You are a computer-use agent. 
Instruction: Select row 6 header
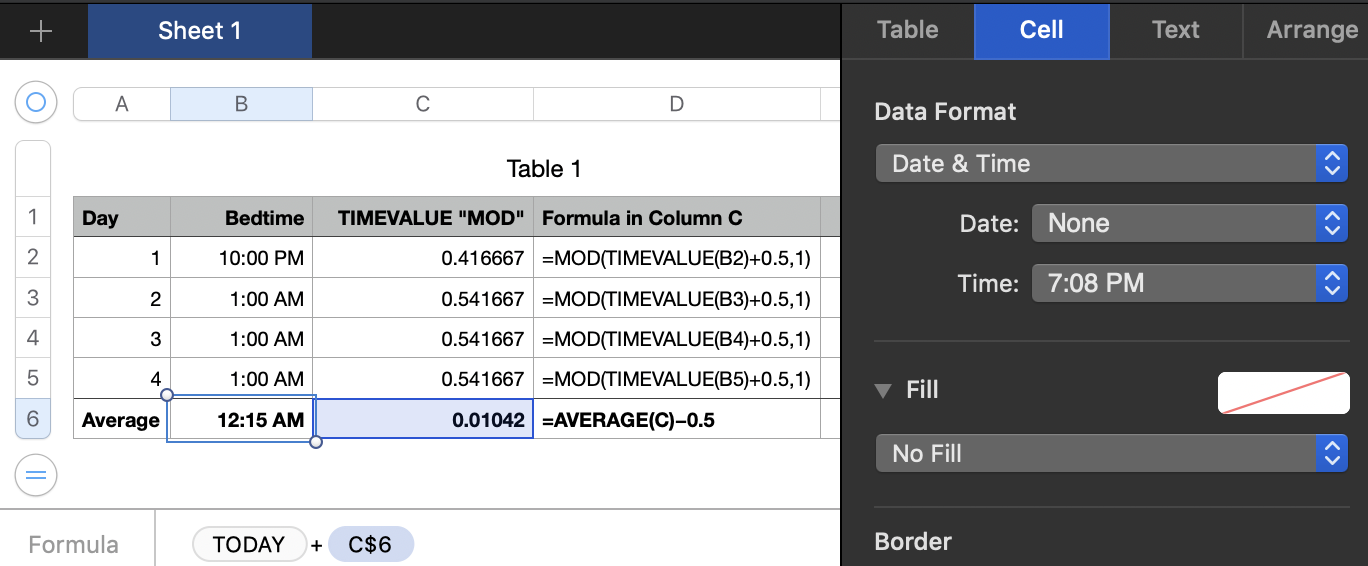point(33,418)
